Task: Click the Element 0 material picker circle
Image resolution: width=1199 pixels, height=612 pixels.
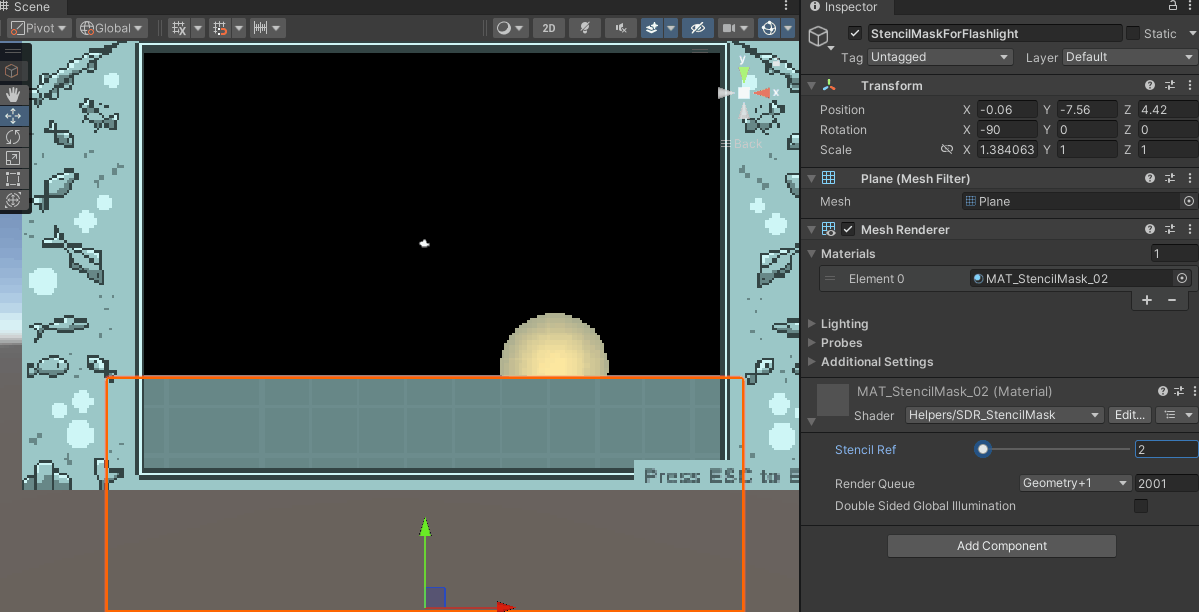Action: (1182, 278)
